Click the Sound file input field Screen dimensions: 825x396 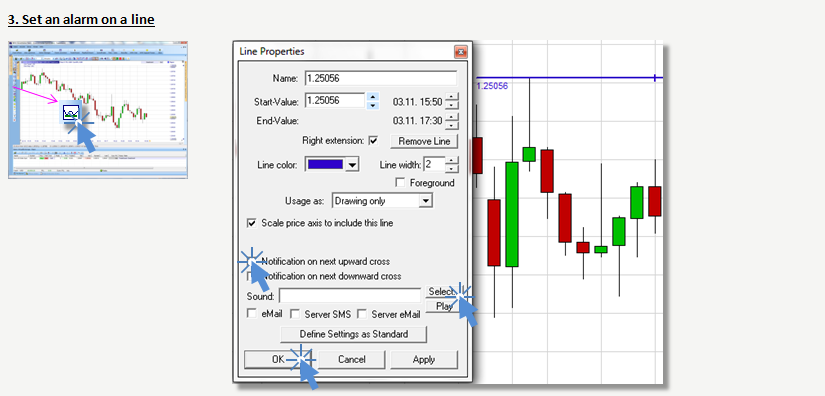point(350,296)
